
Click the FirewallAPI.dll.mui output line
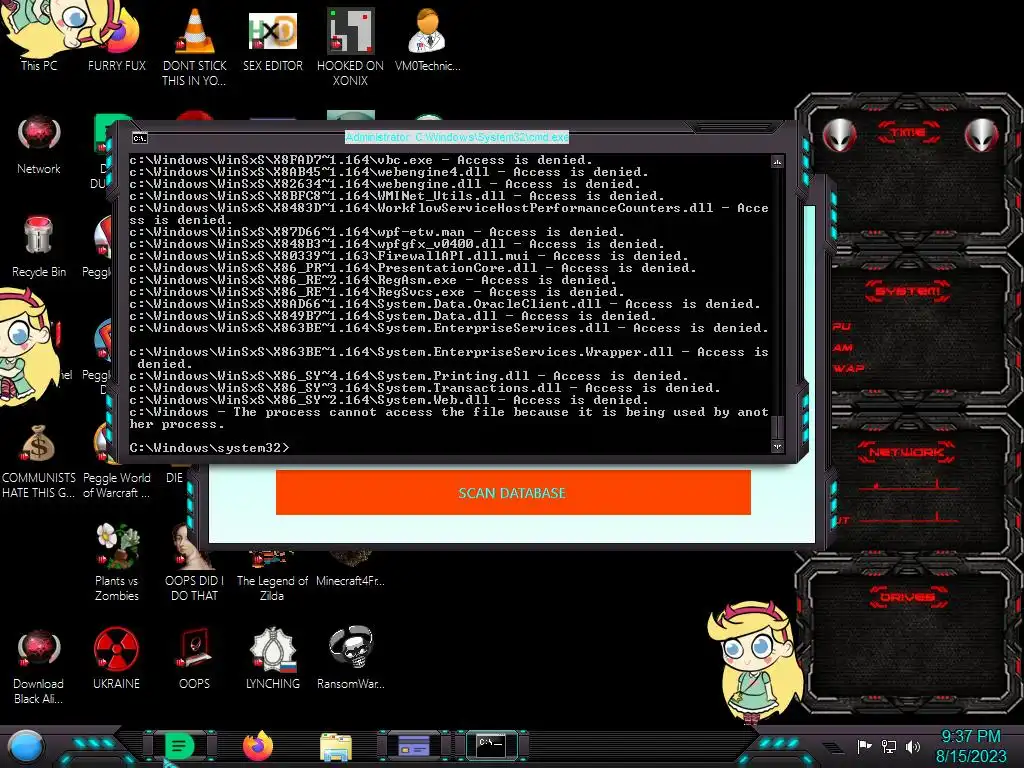pos(409,256)
